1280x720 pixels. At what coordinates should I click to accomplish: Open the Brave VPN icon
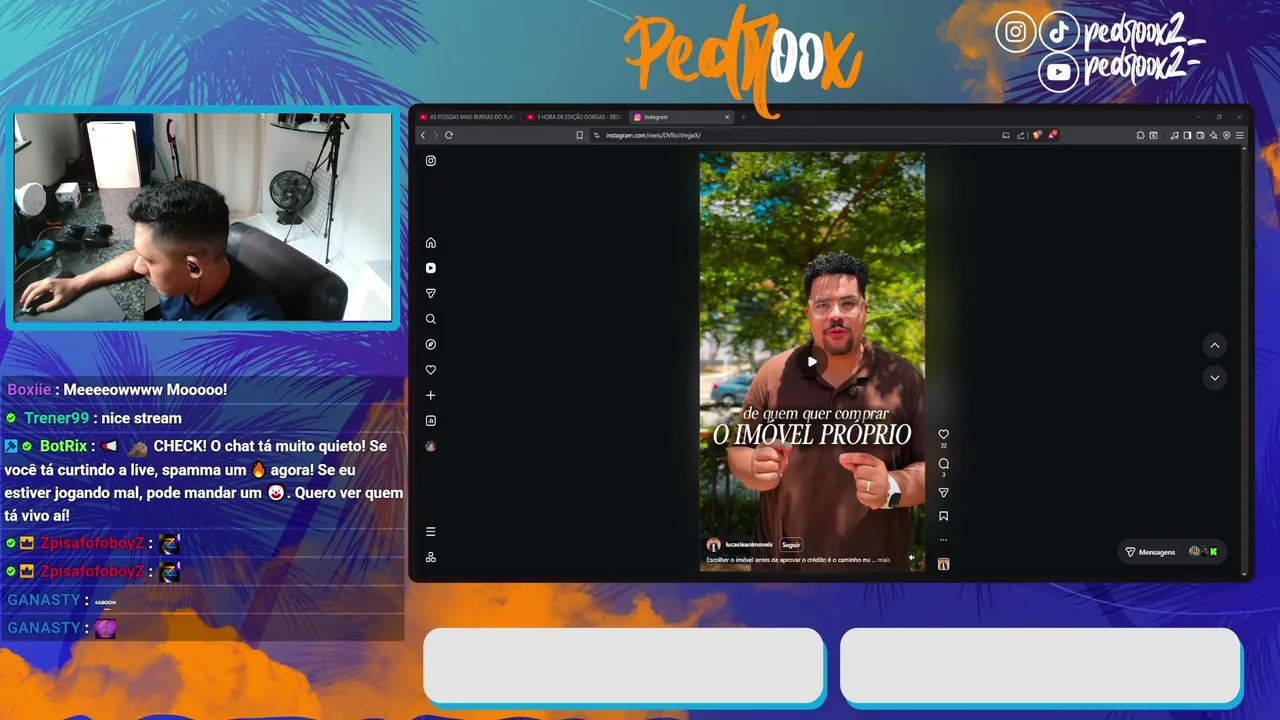click(x=1227, y=135)
